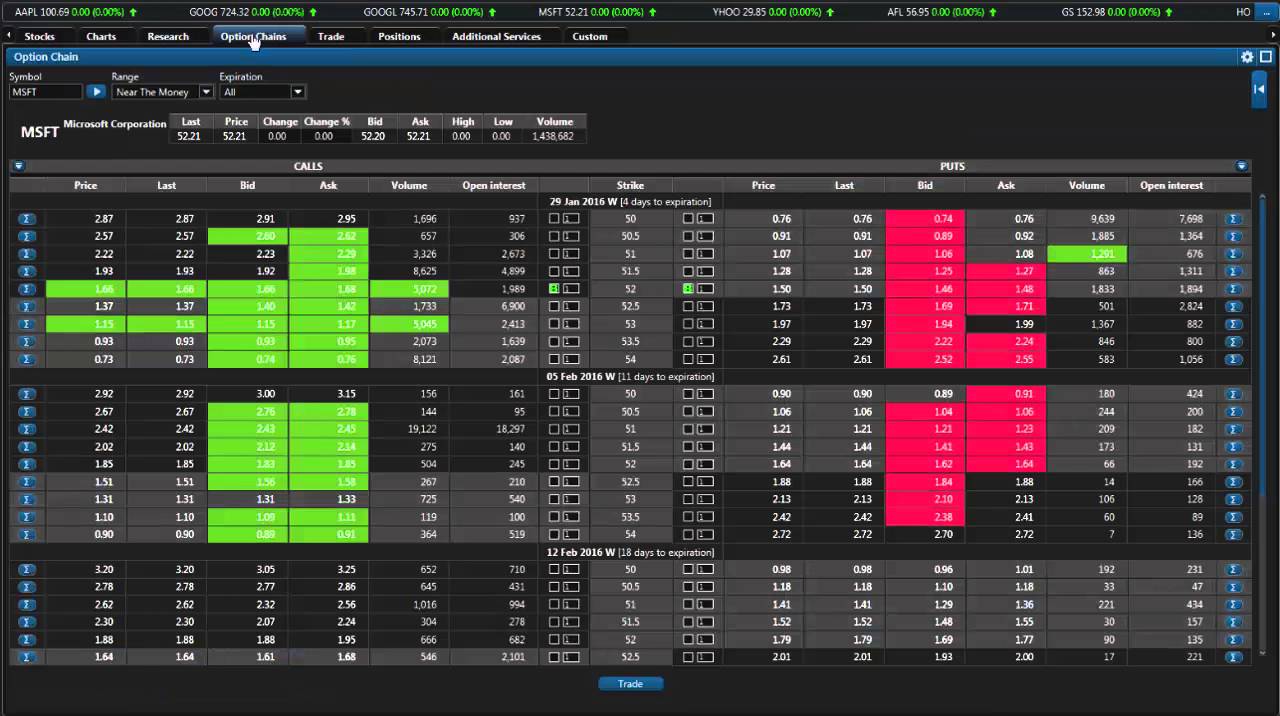
Task: Click the Trade button at the bottom
Action: pos(630,684)
